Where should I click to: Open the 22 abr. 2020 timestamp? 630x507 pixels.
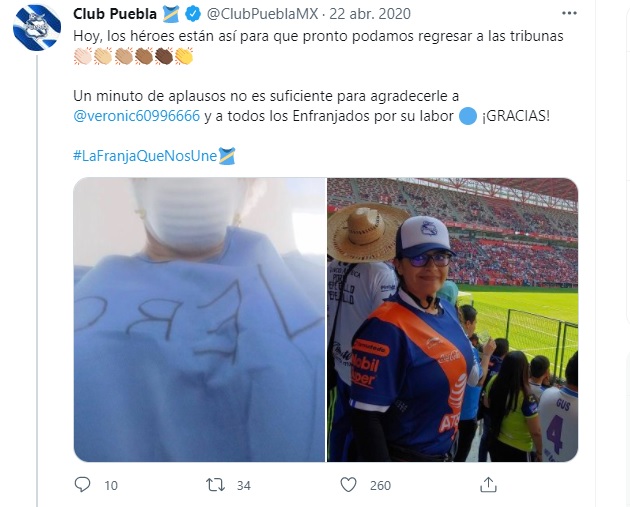370,14
